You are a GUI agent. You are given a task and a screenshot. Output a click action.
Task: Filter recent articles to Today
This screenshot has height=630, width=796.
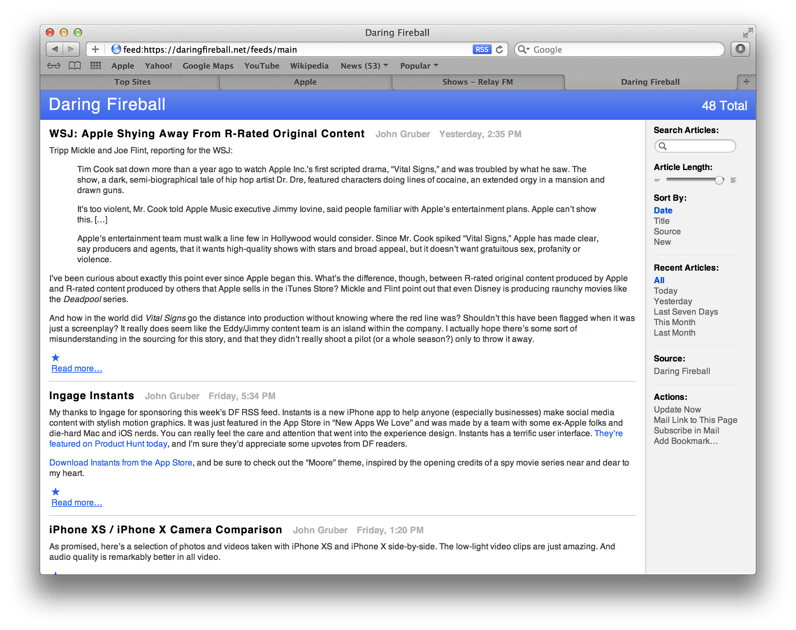click(666, 291)
